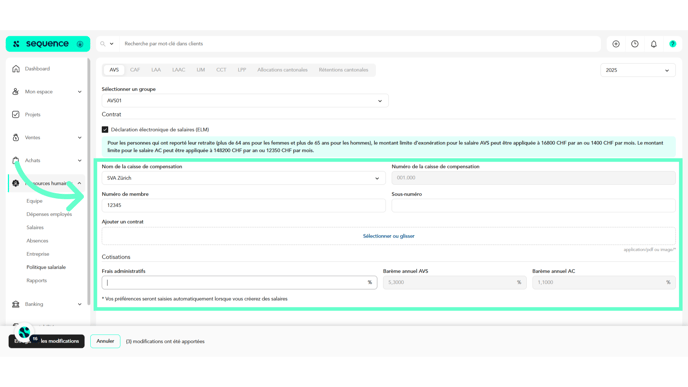The width and height of the screenshot is (688, 387).
Task: Collapse the Ressources humaines chevron
Action: (79, 183)
